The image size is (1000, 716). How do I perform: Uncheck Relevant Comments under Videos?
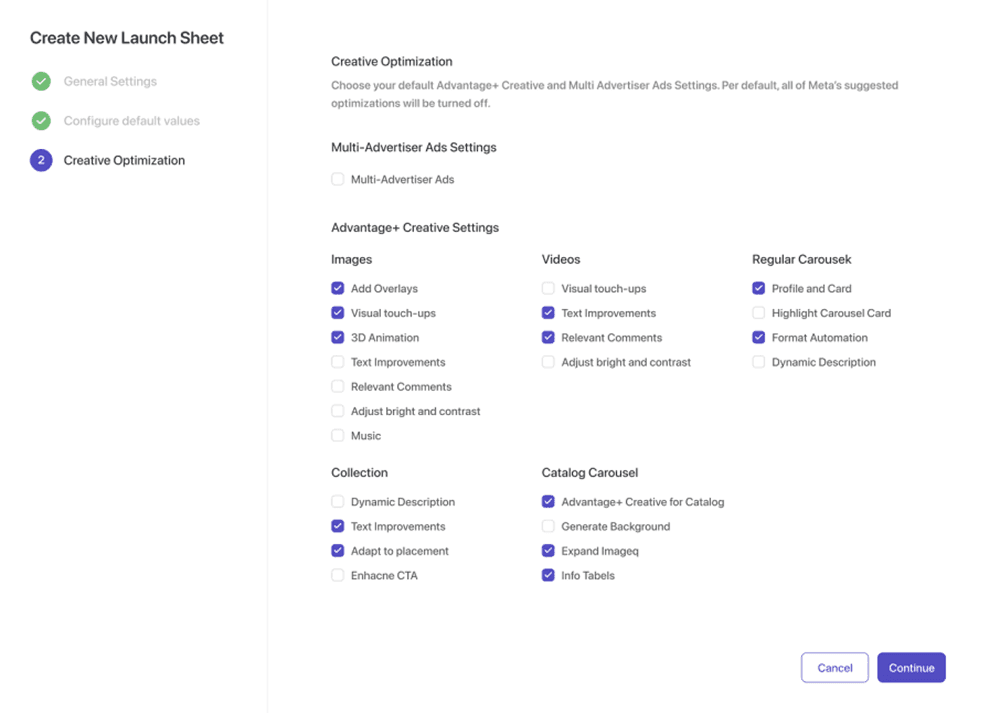click(x=548, y=337)
